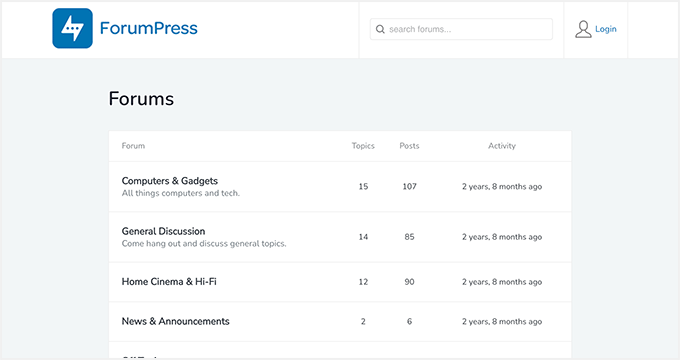Image resolution: width=680 pixels, height=360 pixels.
Task: Click the ForumPress site title text
Action: tap(149, 28)
